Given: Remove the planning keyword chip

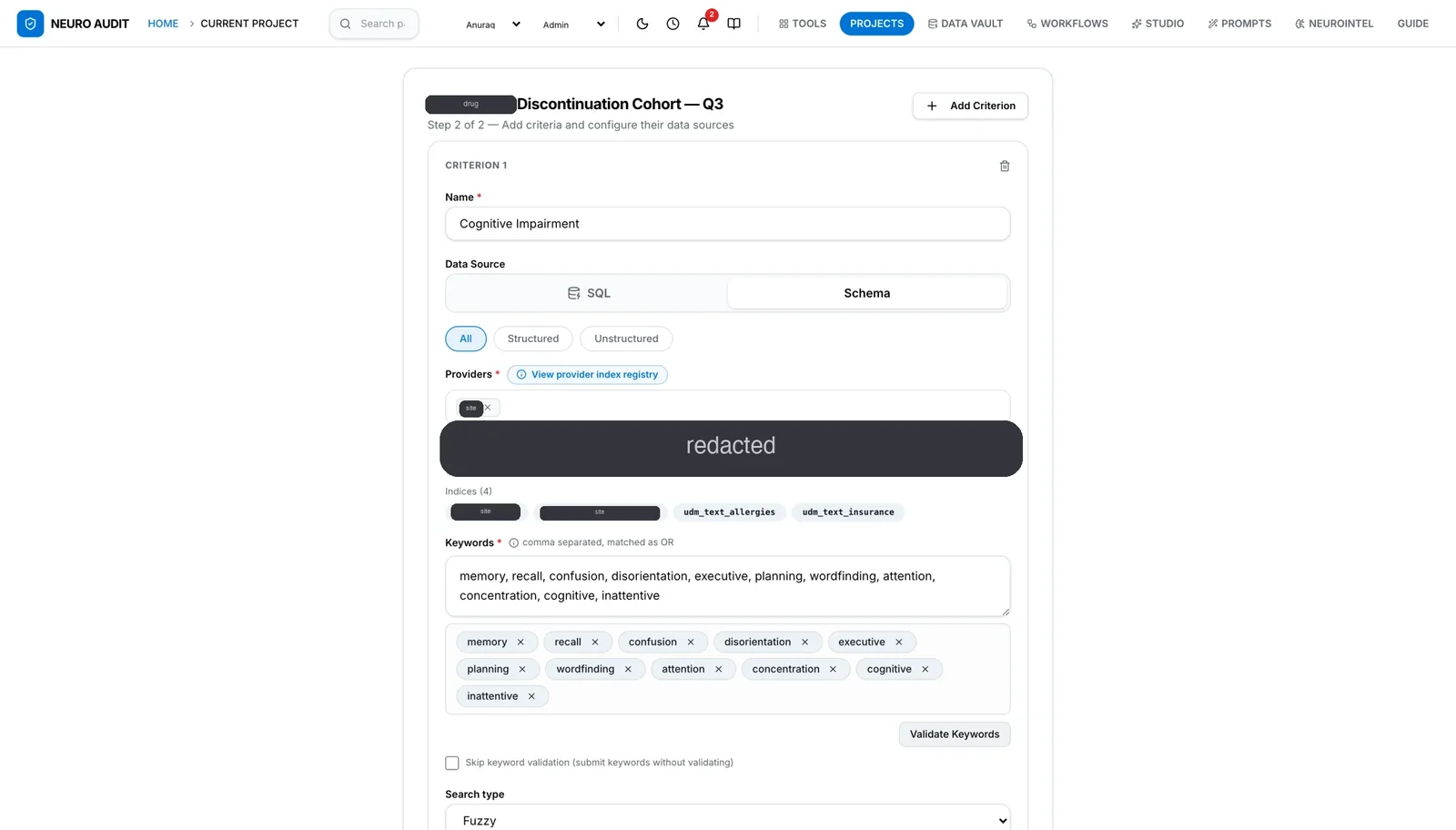Looking at the screenshot, I should click(x=522, y=670).
